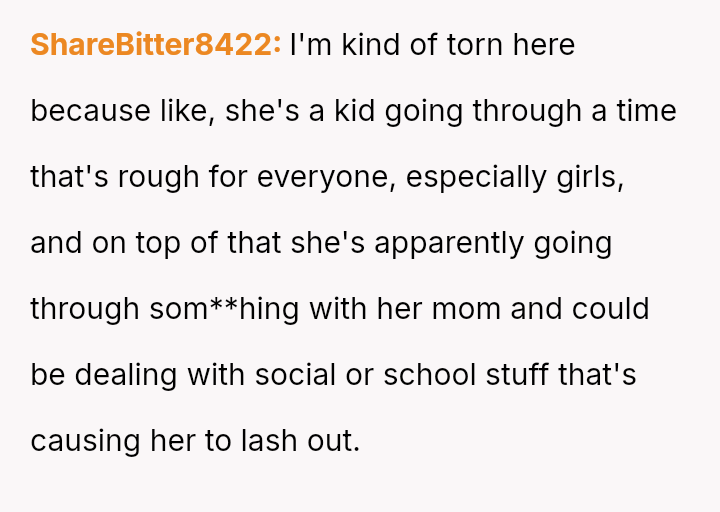Click the word "everyone" in the comment

[324, 177]
